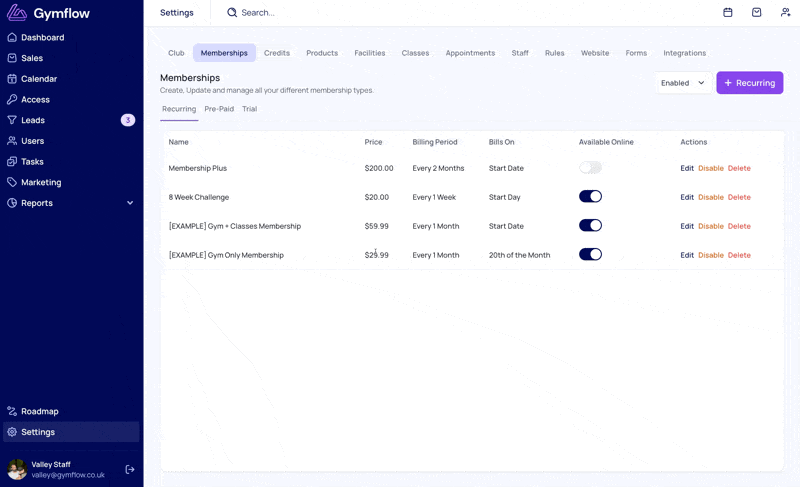Open the Facilities settings tab

click(369, 53)
